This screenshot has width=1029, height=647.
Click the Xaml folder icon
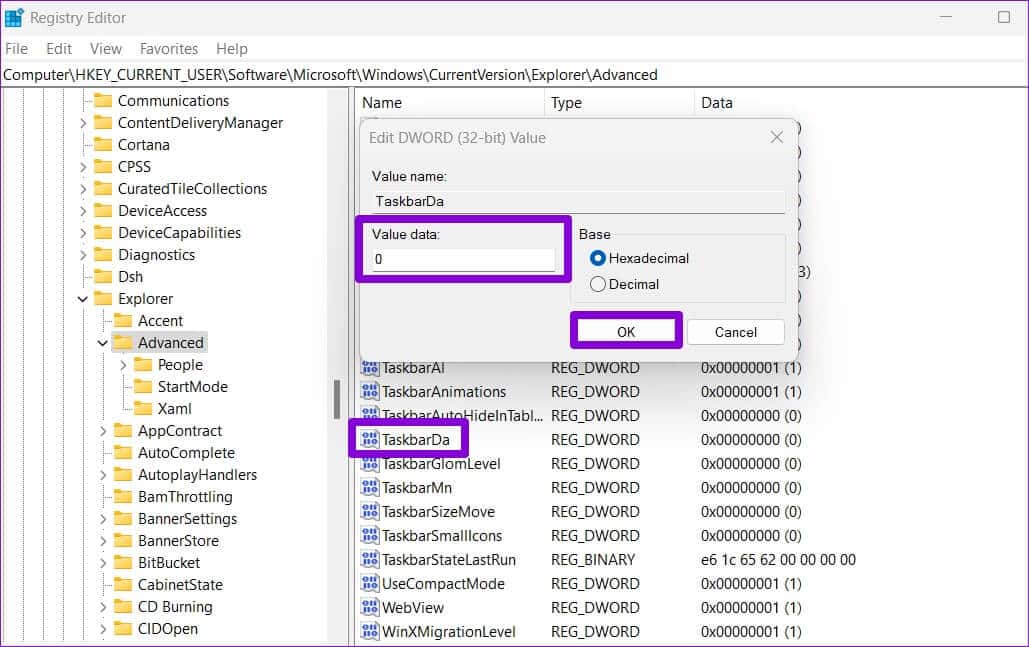143,408
